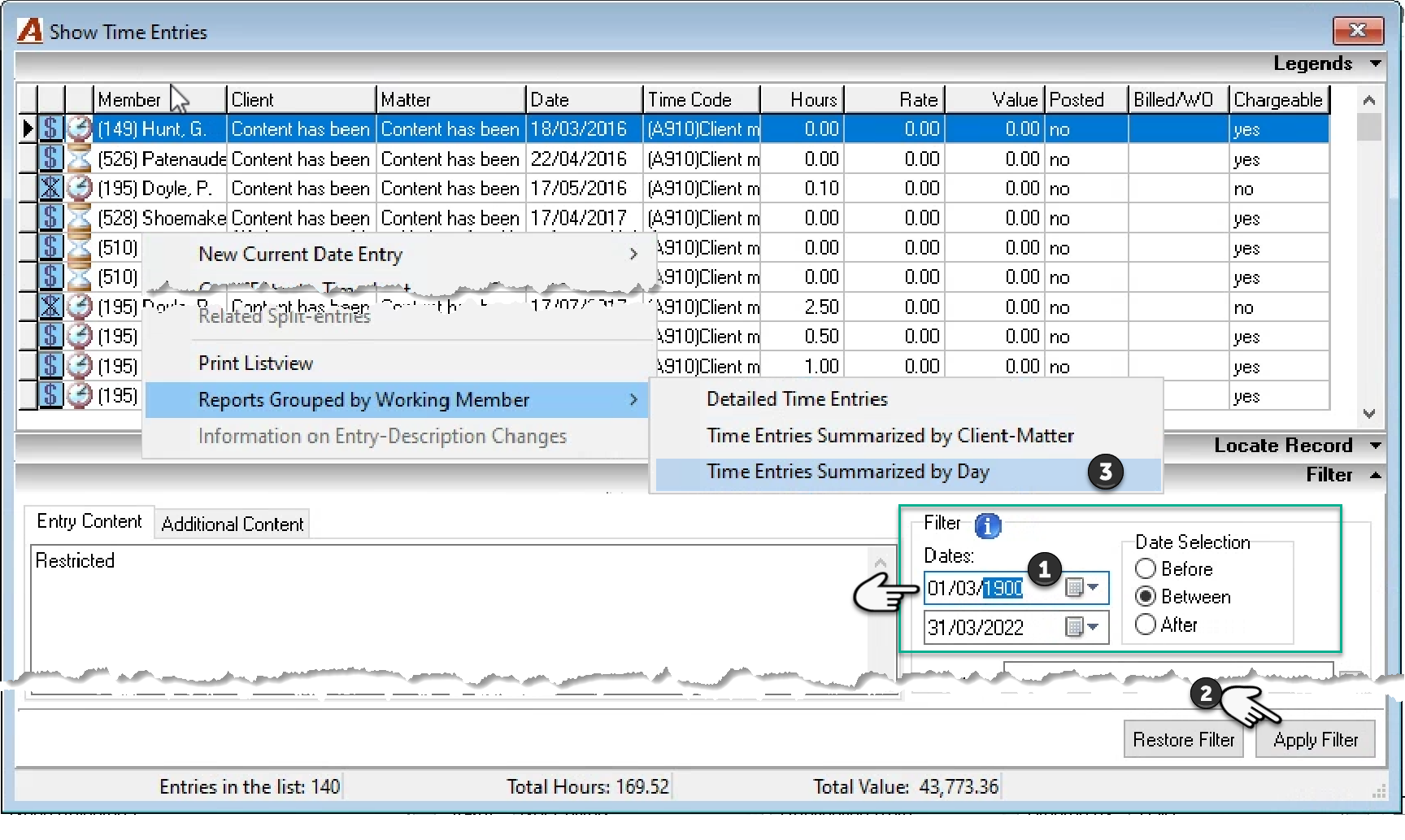1405x840 pixels.
Task: Select the After date option
Action: pos(1146,625)
